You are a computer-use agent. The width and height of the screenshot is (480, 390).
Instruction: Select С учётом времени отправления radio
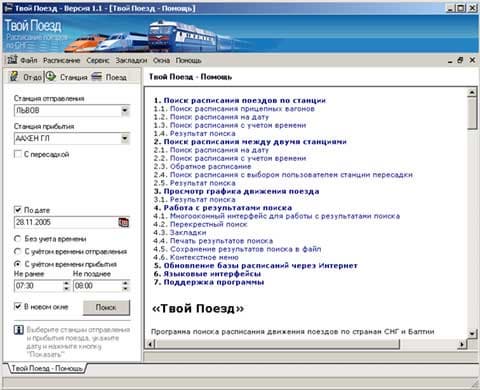[18, 251]
